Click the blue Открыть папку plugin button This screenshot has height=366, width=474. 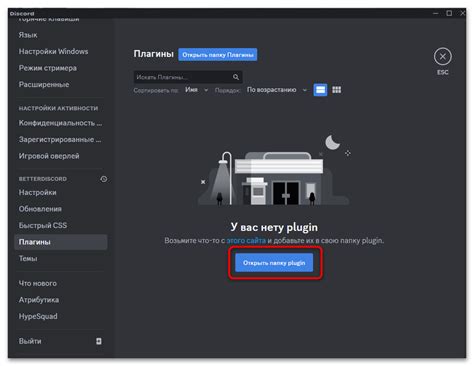(274, 263)
